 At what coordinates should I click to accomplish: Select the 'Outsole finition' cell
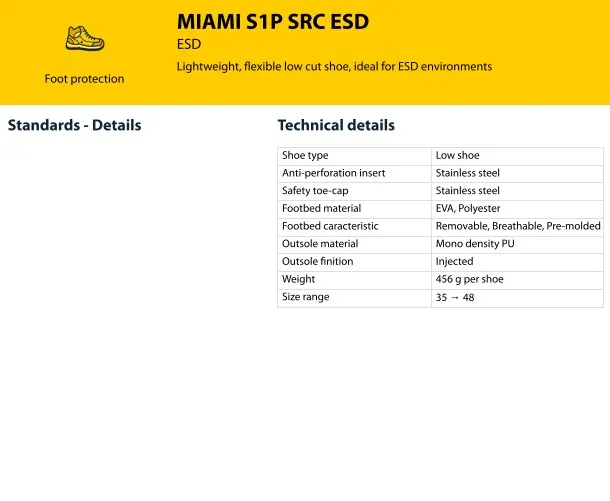[354, 262]
